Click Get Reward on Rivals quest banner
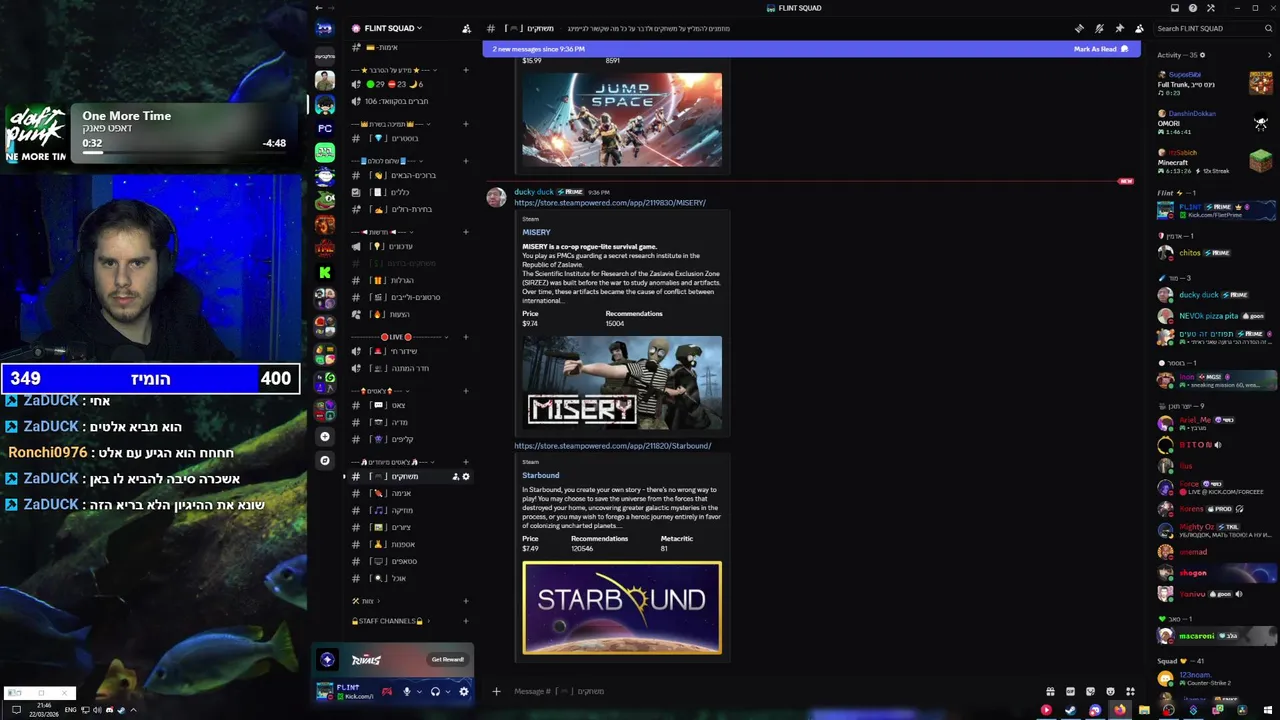1280x720 pixels. click(x=447, y=659)
